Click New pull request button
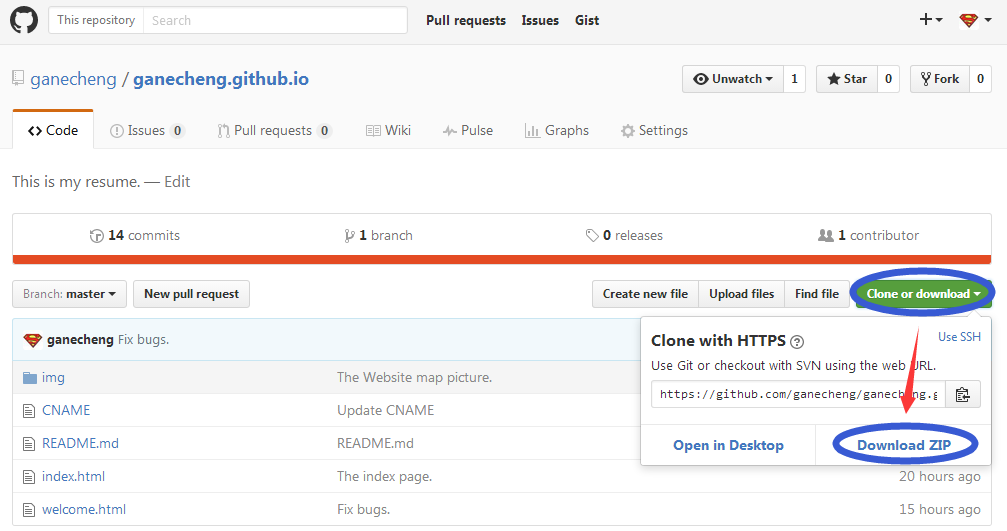The width and height of the screenshot is (1007, 531). (191, 294)
